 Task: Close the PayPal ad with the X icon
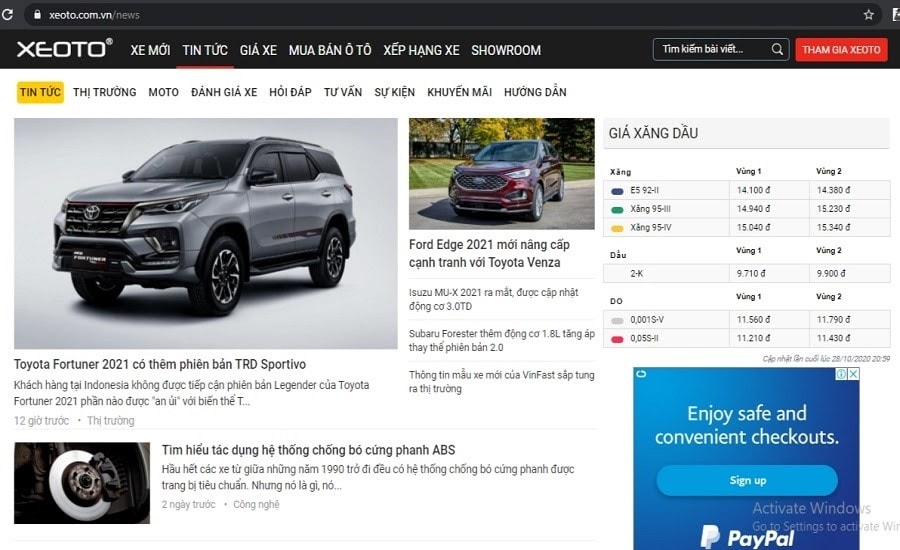[x=854, y=374]
